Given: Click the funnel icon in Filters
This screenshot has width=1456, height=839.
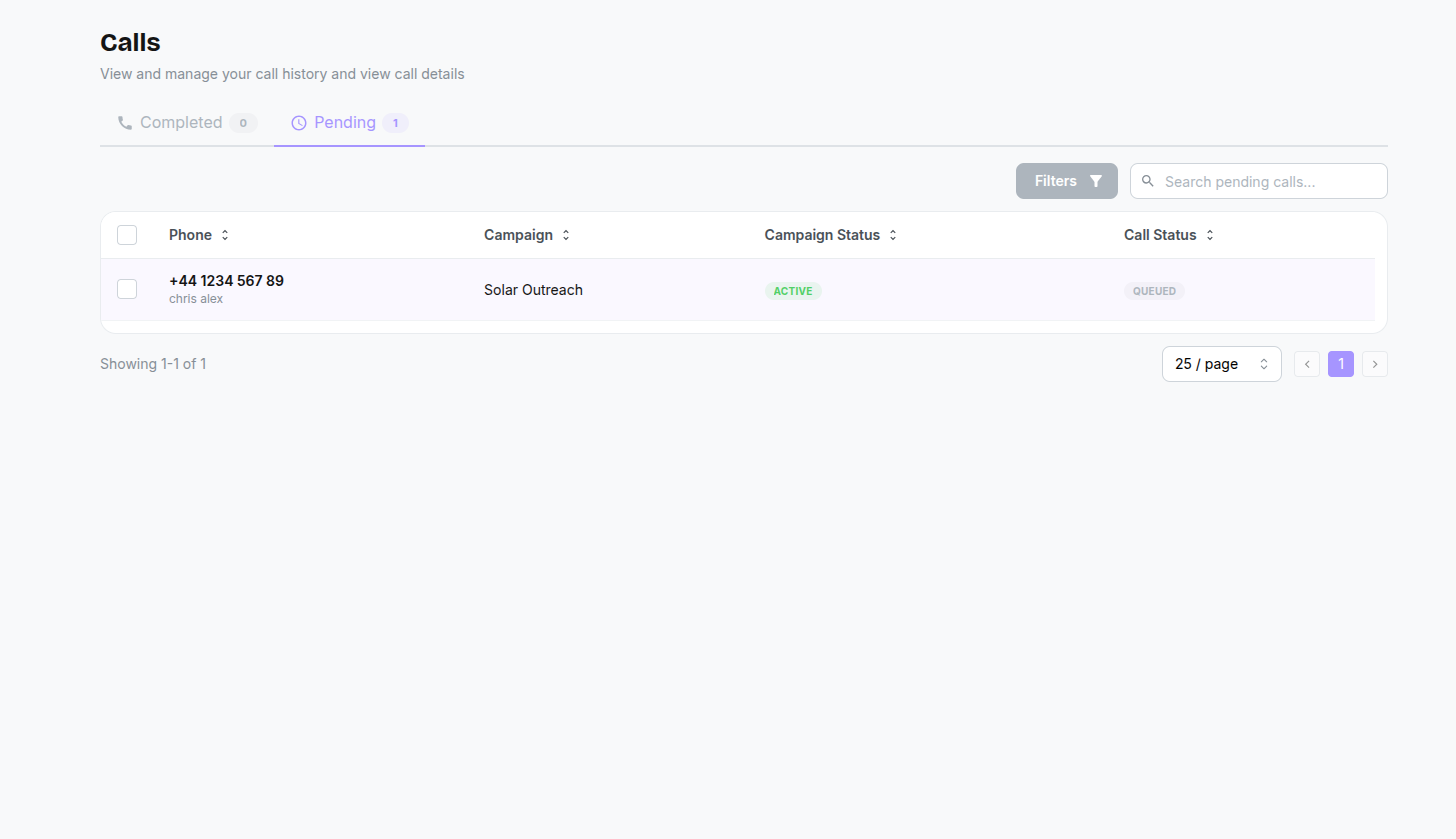Looking at the screenshot, I should point(1096,181).
